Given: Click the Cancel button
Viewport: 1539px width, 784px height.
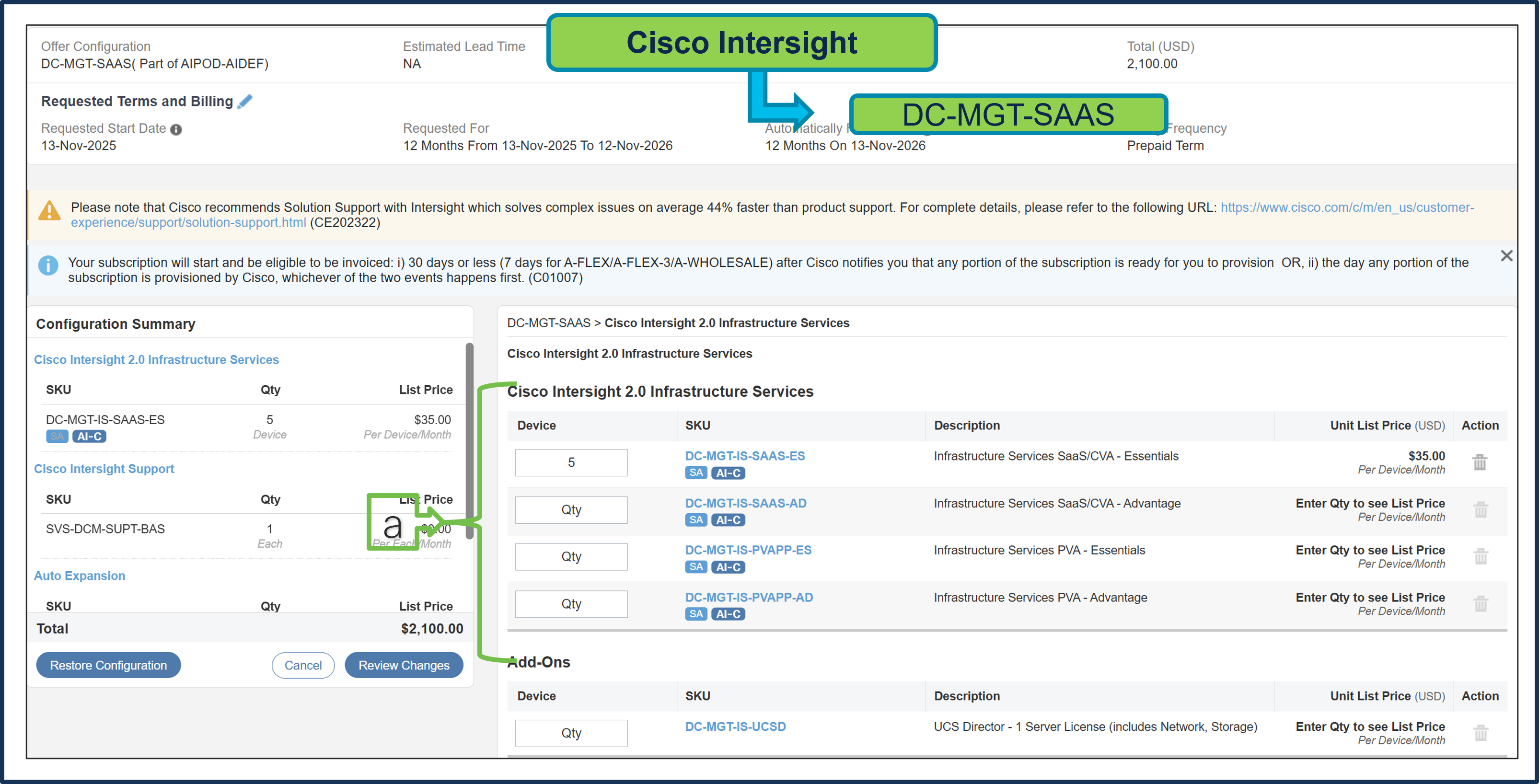Looking at the screenshot, I should (303, 665).
